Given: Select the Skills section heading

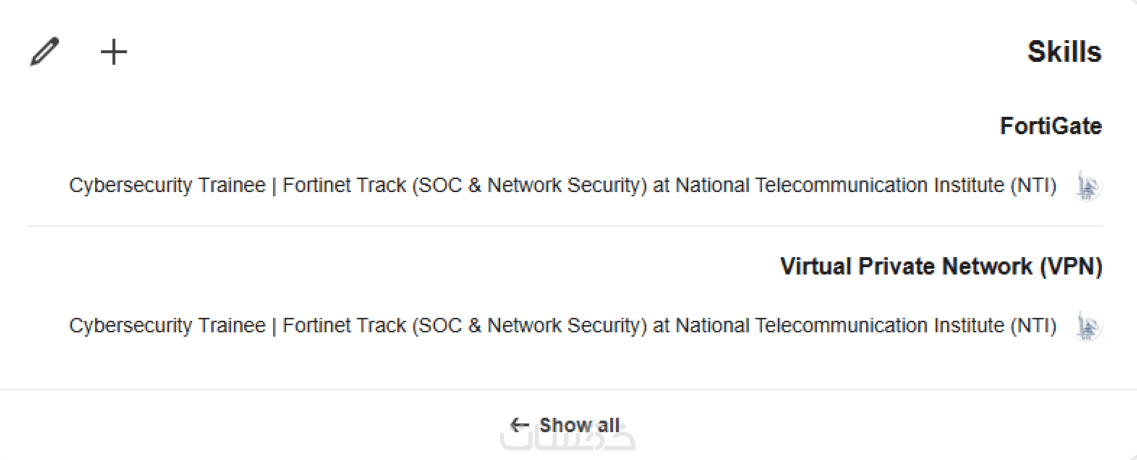Looking at the screenshot, I should click(x=1064, y=52).
